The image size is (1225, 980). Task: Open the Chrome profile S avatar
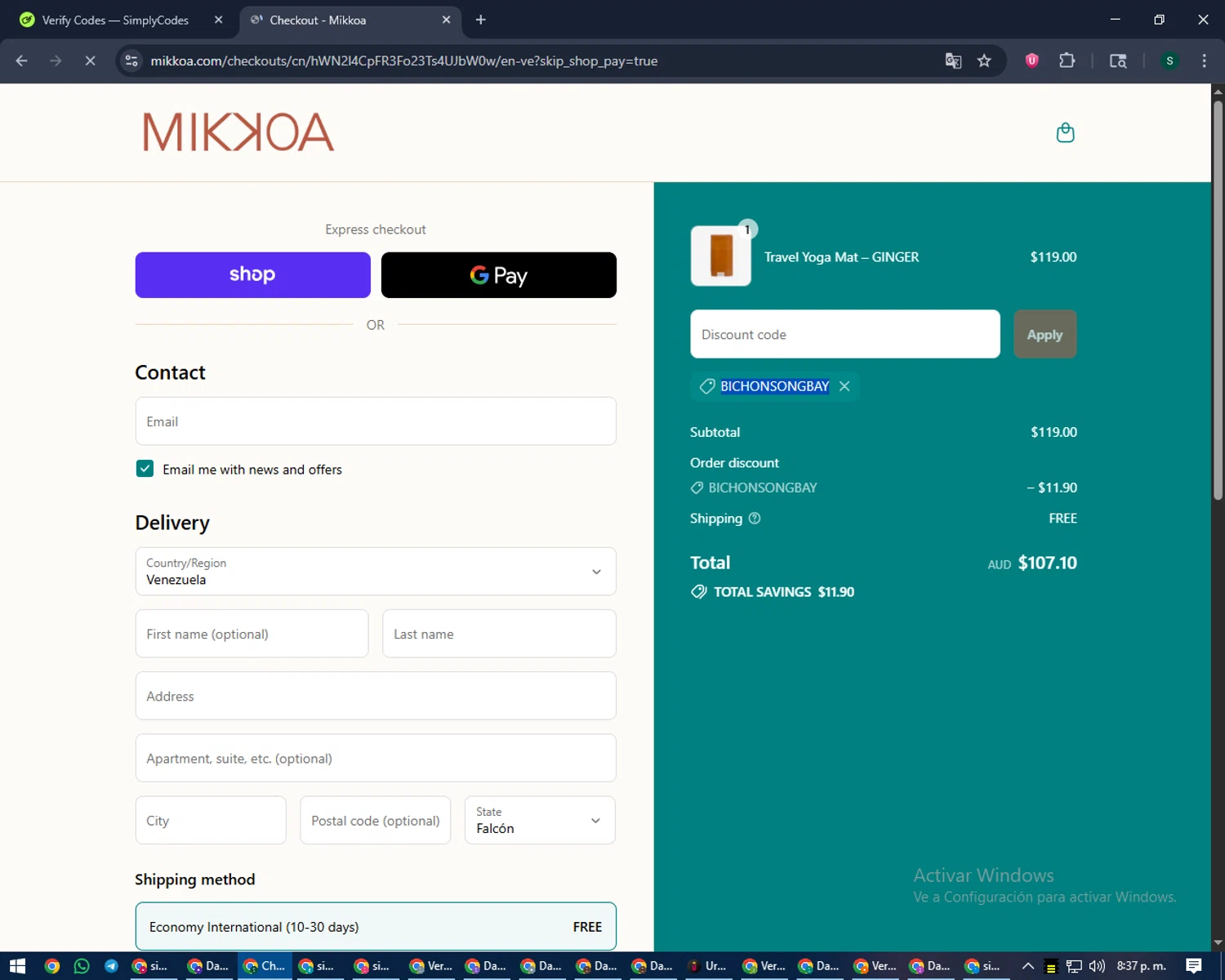coord(1169,60)
